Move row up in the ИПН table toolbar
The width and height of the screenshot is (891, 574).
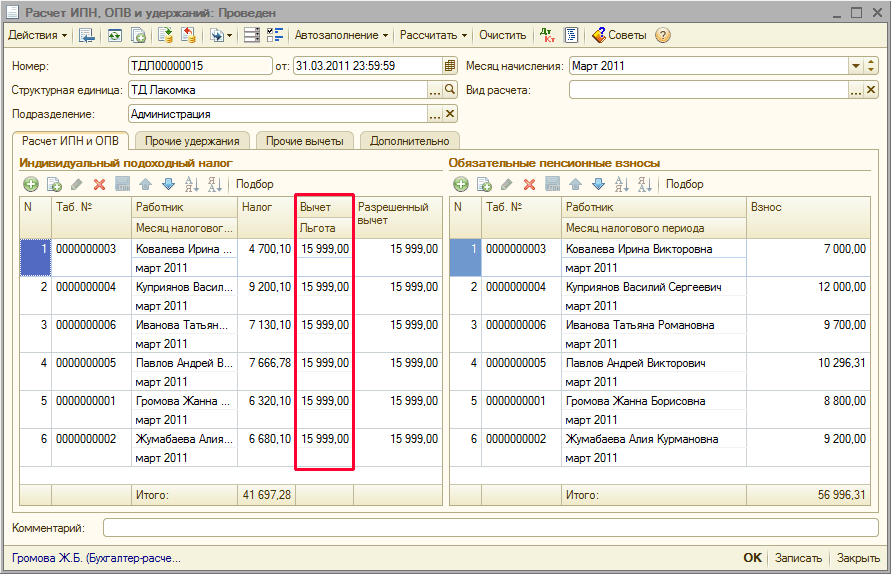click(x=145, y=184)
